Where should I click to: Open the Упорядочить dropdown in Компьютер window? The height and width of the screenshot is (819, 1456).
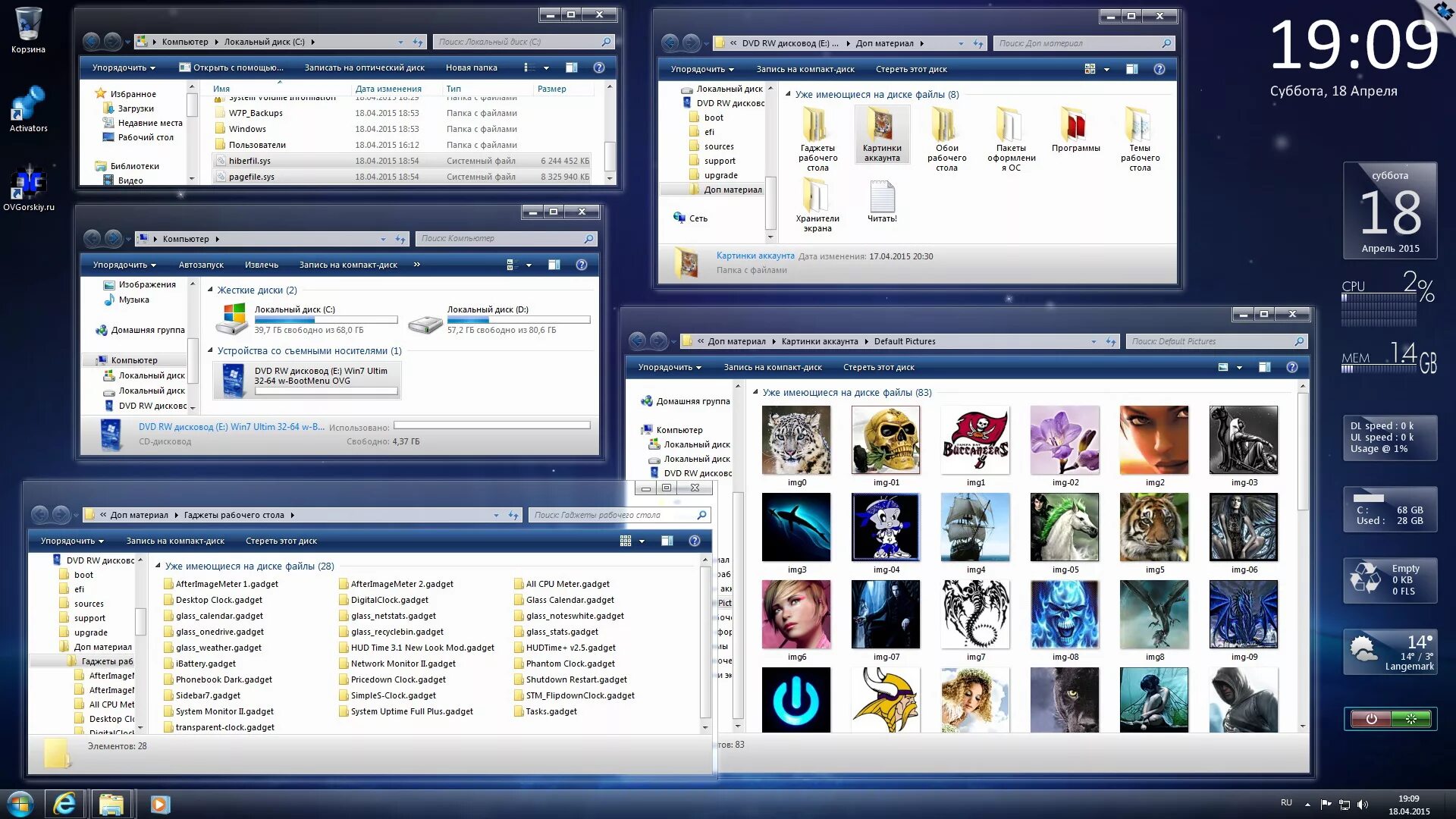point(124,265)
